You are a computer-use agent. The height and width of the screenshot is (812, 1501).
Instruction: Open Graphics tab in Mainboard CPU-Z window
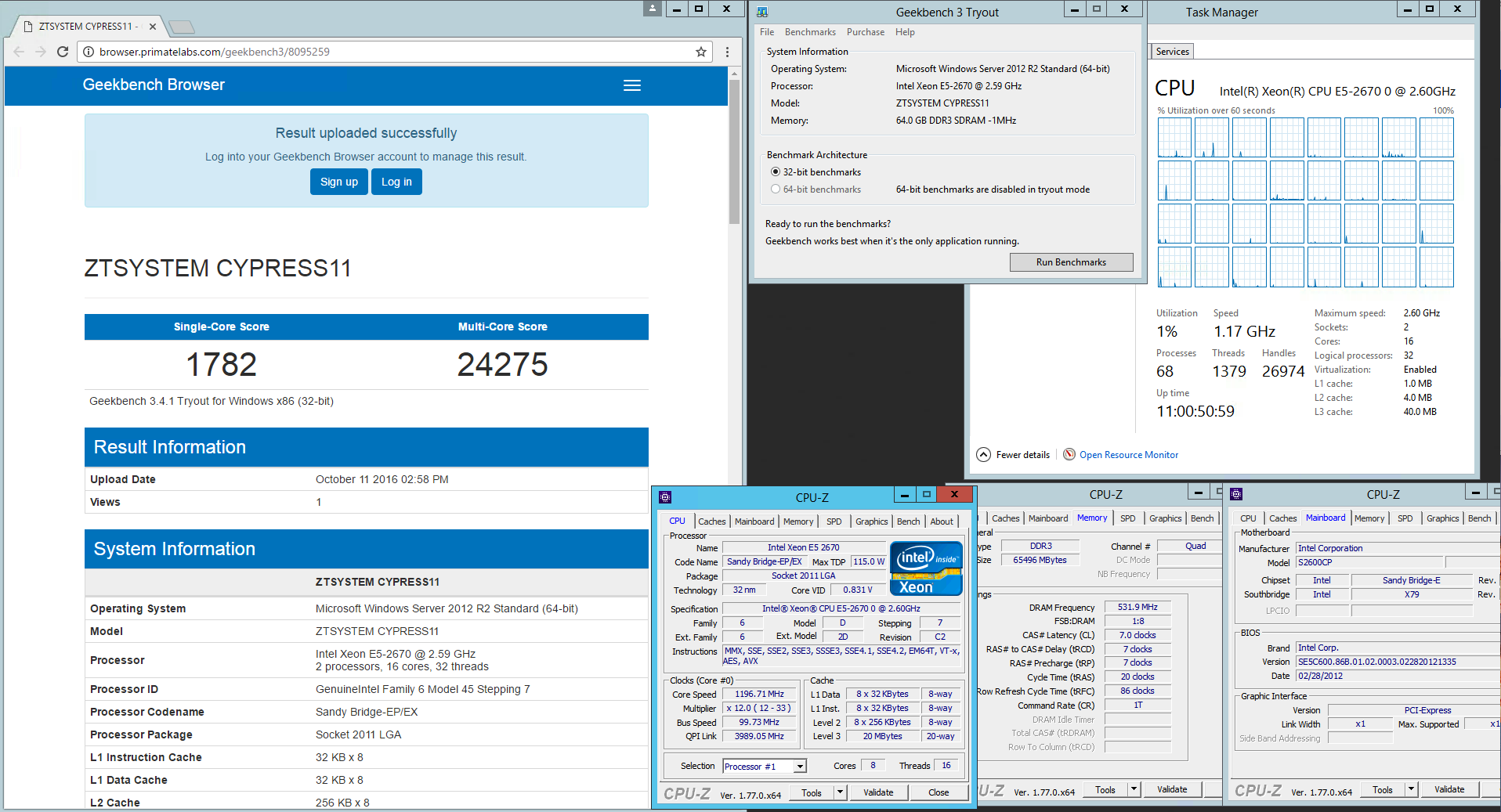[x=1442, y=518]
